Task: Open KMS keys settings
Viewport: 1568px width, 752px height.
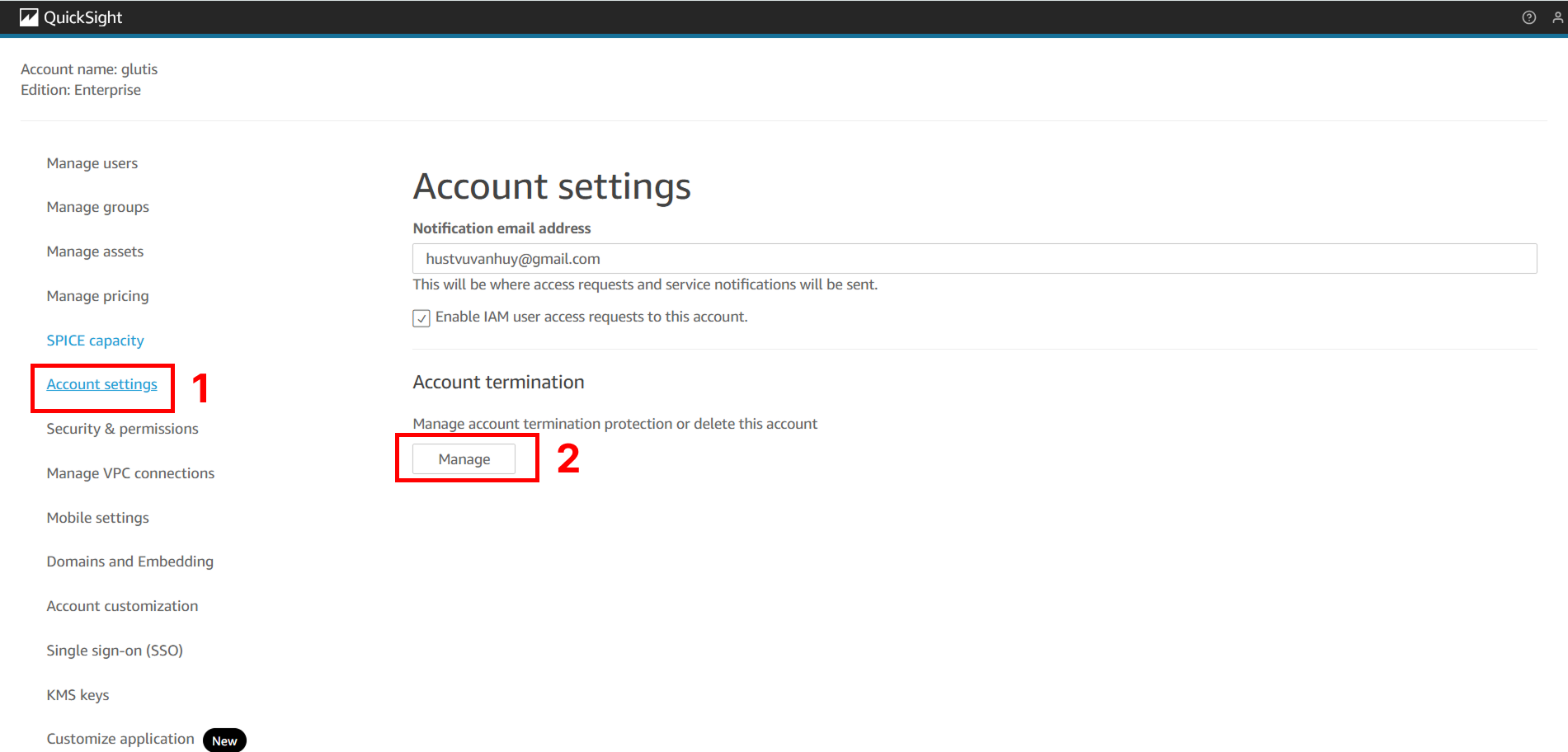Action: click(x=78, y=695)
